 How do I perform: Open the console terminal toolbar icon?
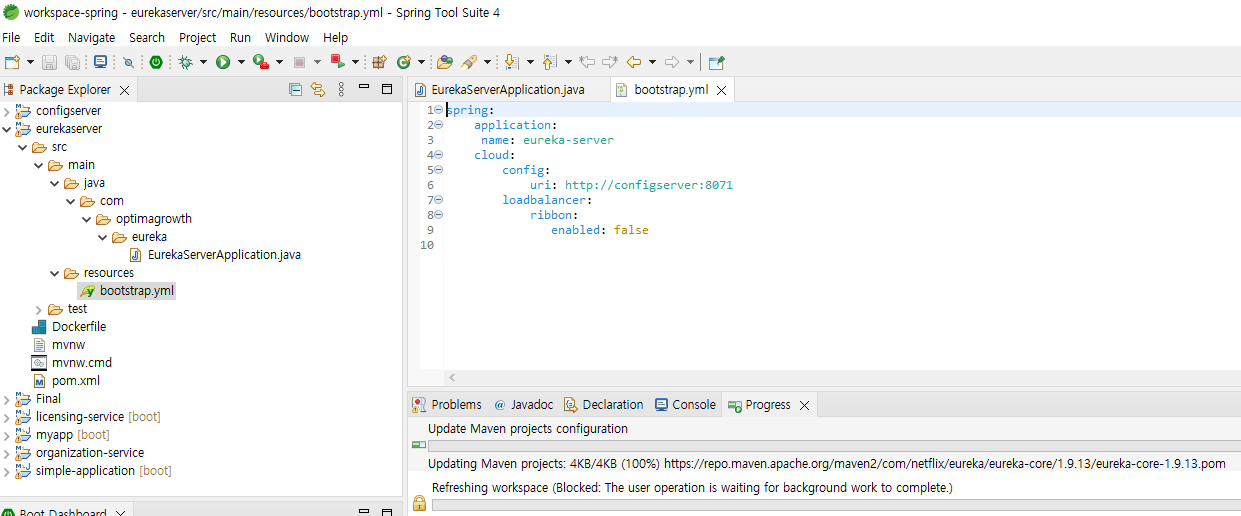[100, 62]
